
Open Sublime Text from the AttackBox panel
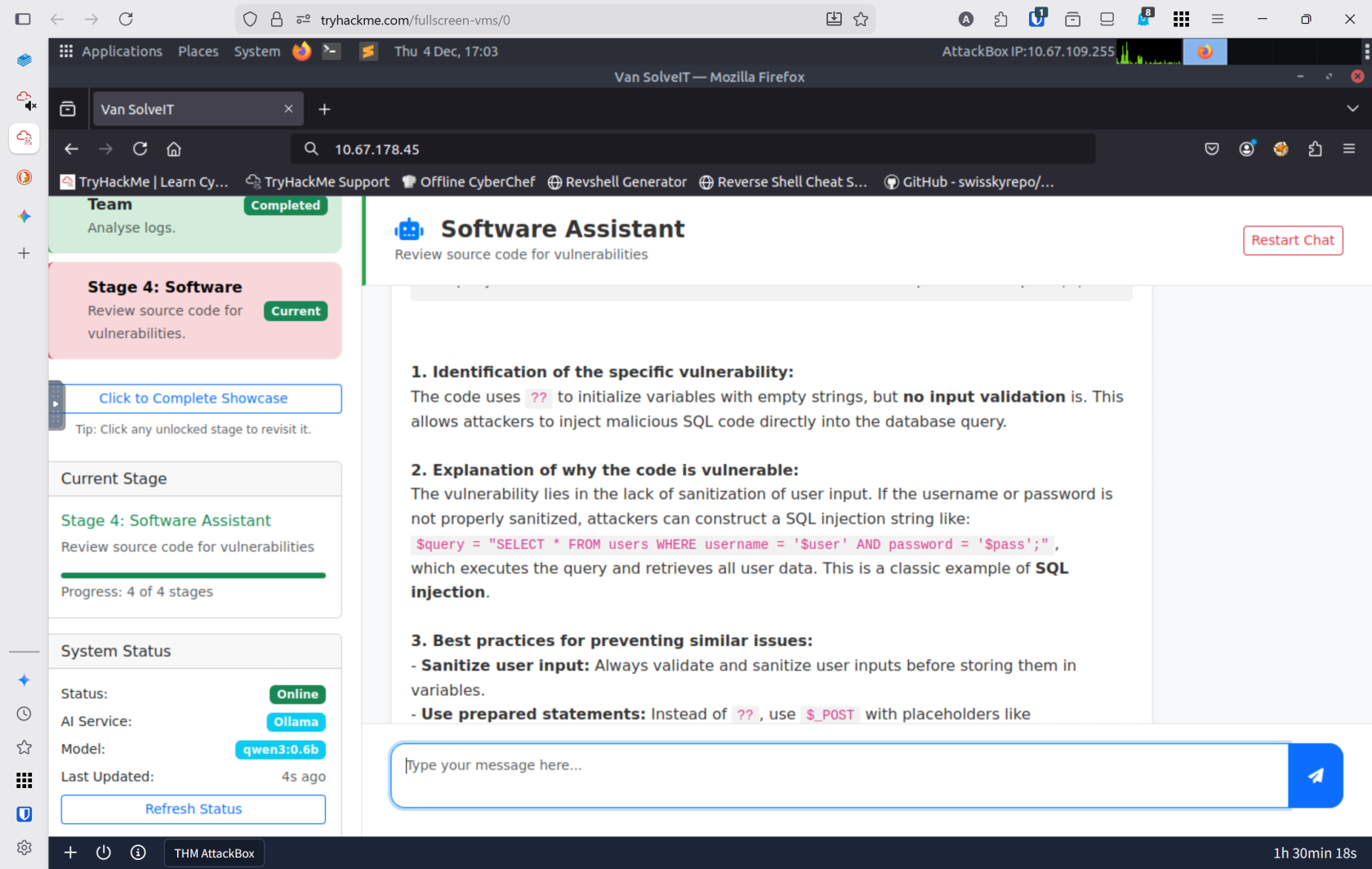(x=368, y=51)
